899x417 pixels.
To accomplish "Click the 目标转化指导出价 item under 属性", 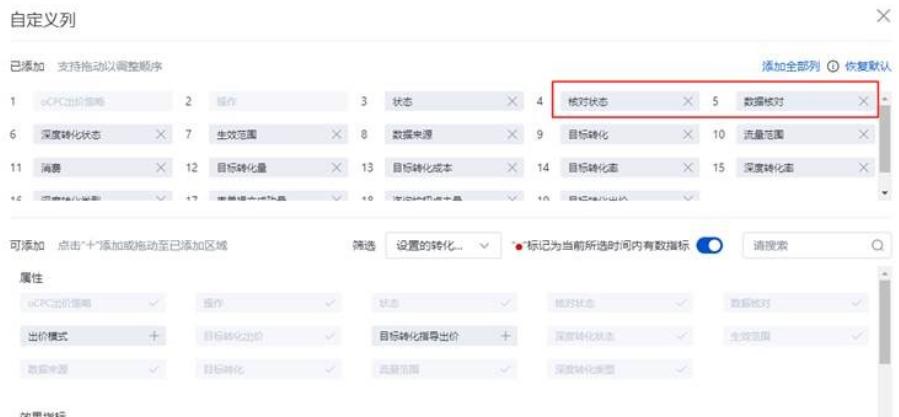I will (444, 336).
